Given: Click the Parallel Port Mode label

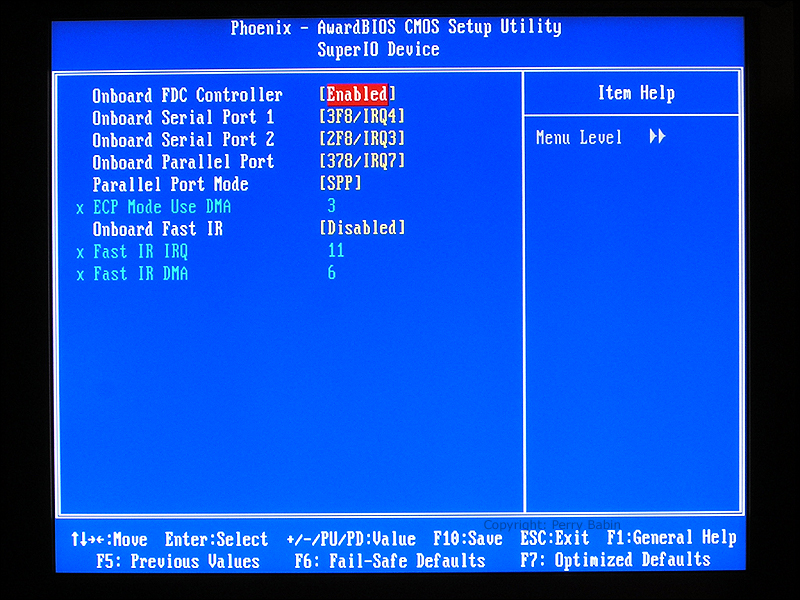Looking at the screenshot, I should click(170, 184).
